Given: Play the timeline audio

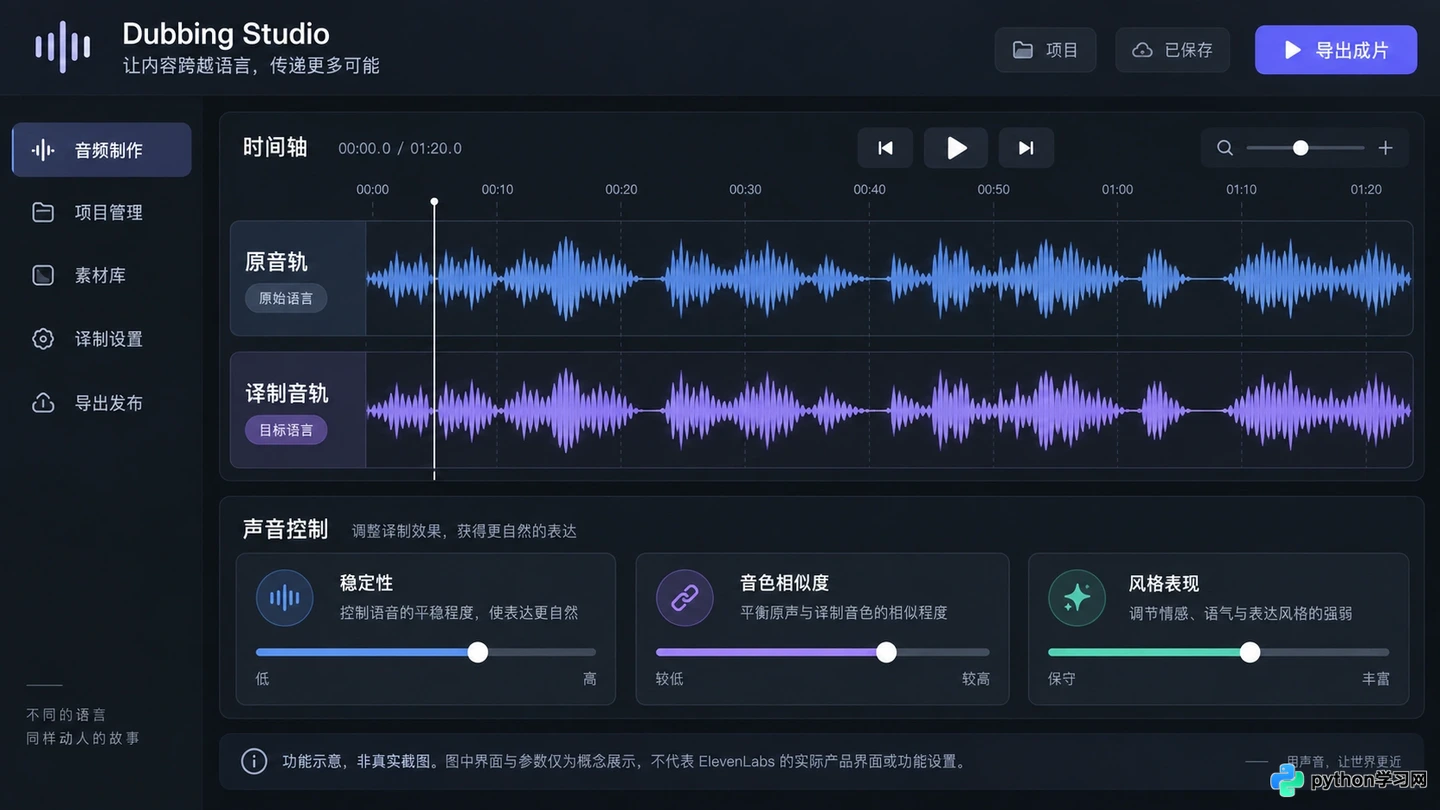Looking at the screenshot, I should [x=956, y=148].
